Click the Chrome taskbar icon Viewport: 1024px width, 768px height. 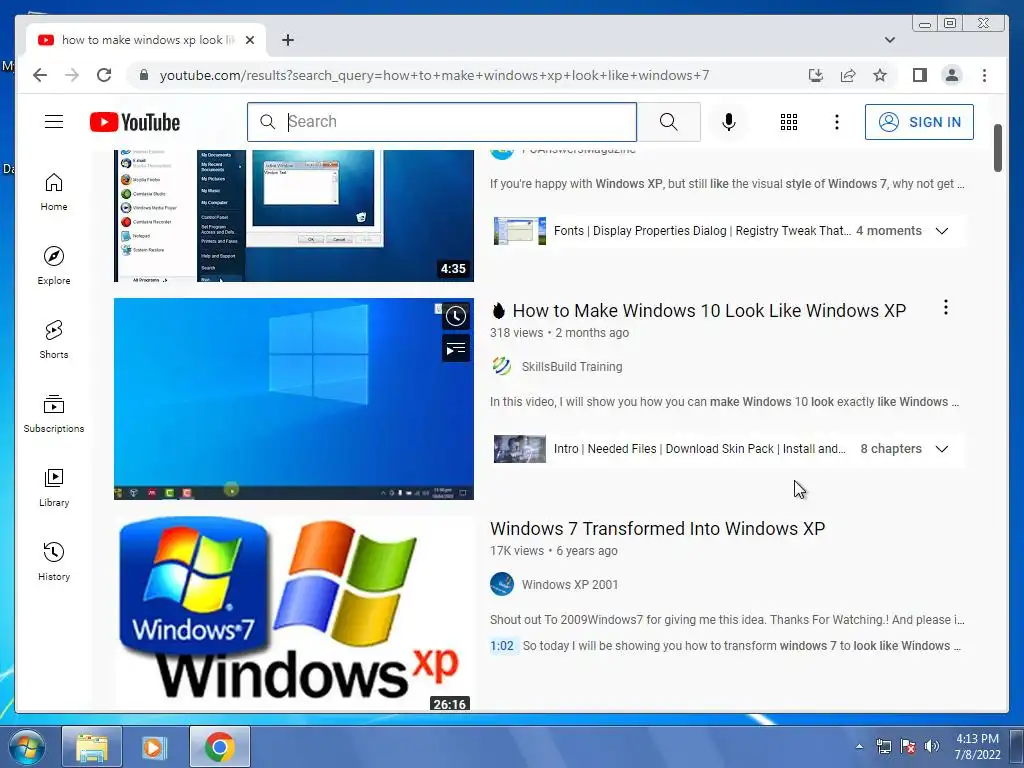219,746
